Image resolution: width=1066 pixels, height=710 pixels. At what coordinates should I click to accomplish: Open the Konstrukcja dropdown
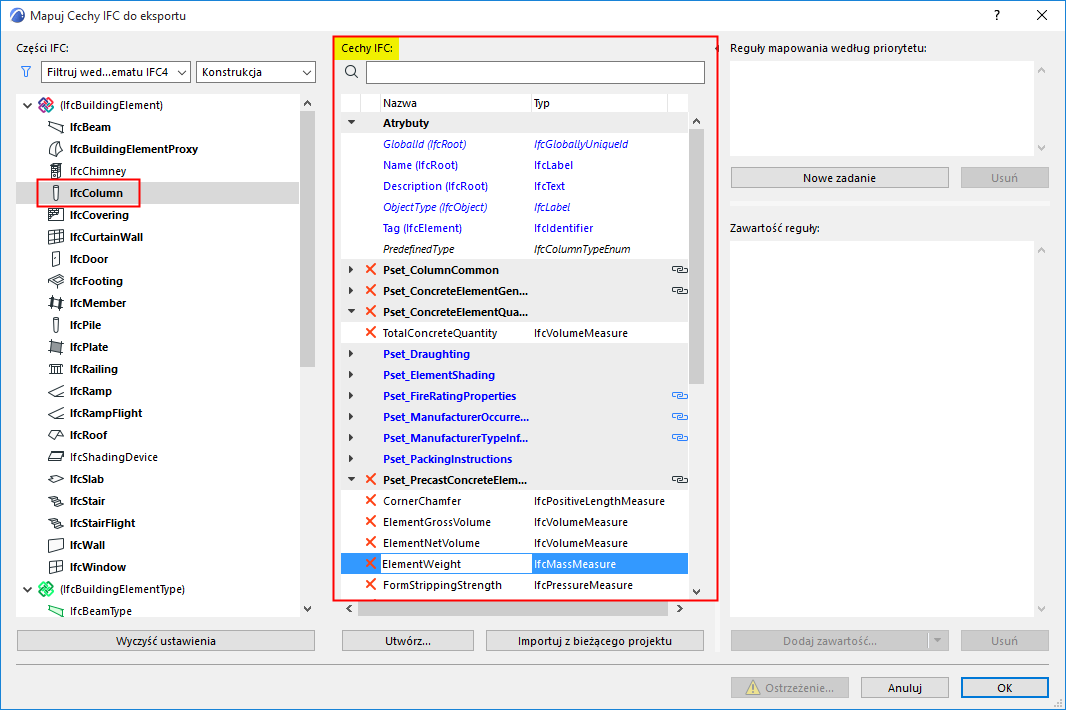pyautogui.click(x=256, y=72)
